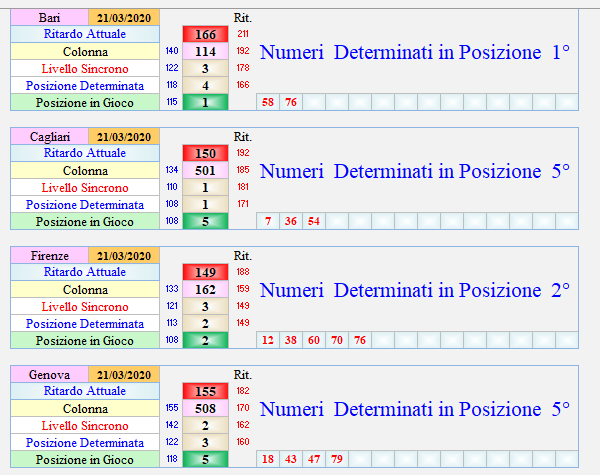This screenshot has height=475, width=600.
Task: Click Numeri Determinati in Posizione 2° heading
Action: pos(415,290)
